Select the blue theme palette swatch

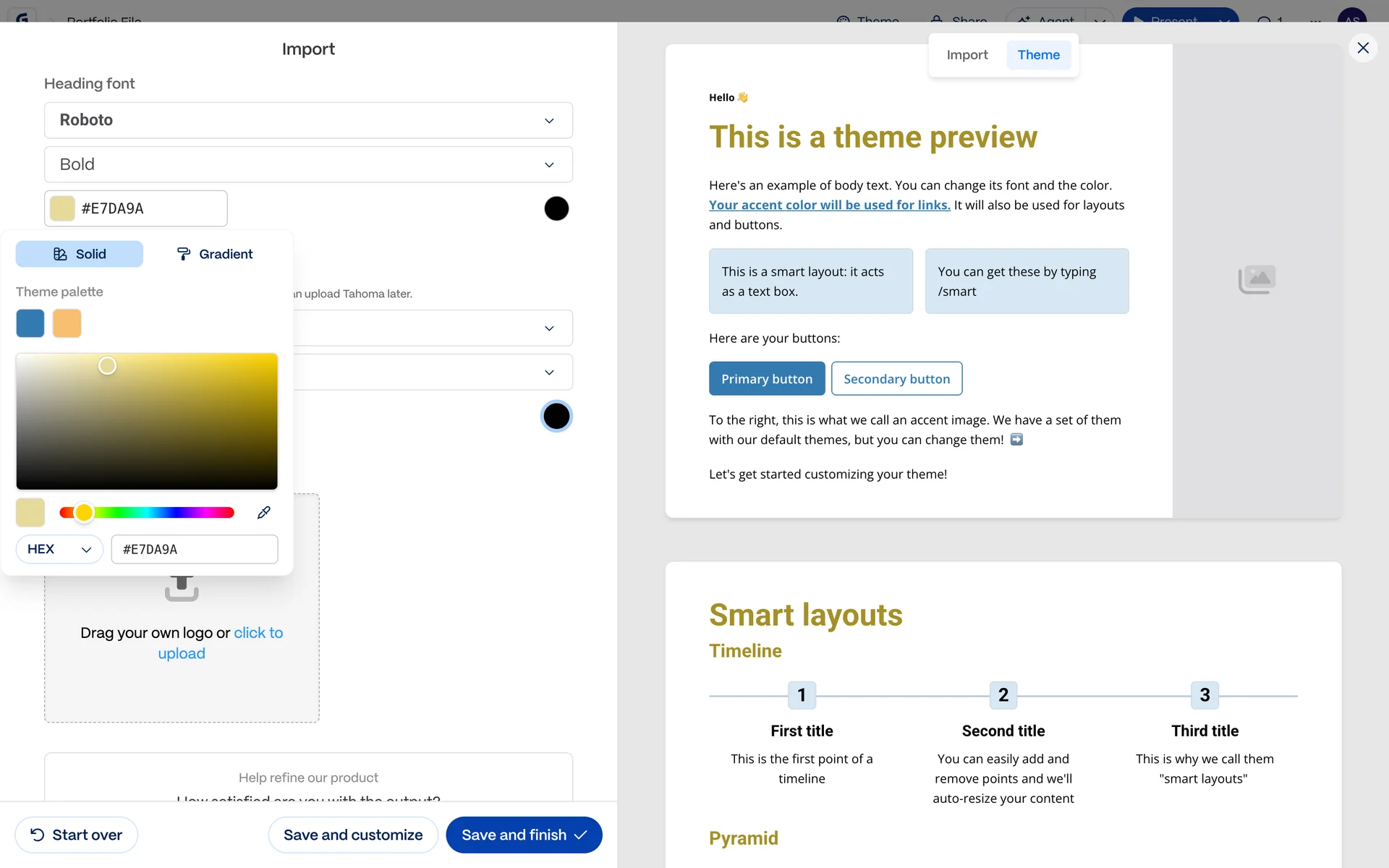(x=30, y=323)
